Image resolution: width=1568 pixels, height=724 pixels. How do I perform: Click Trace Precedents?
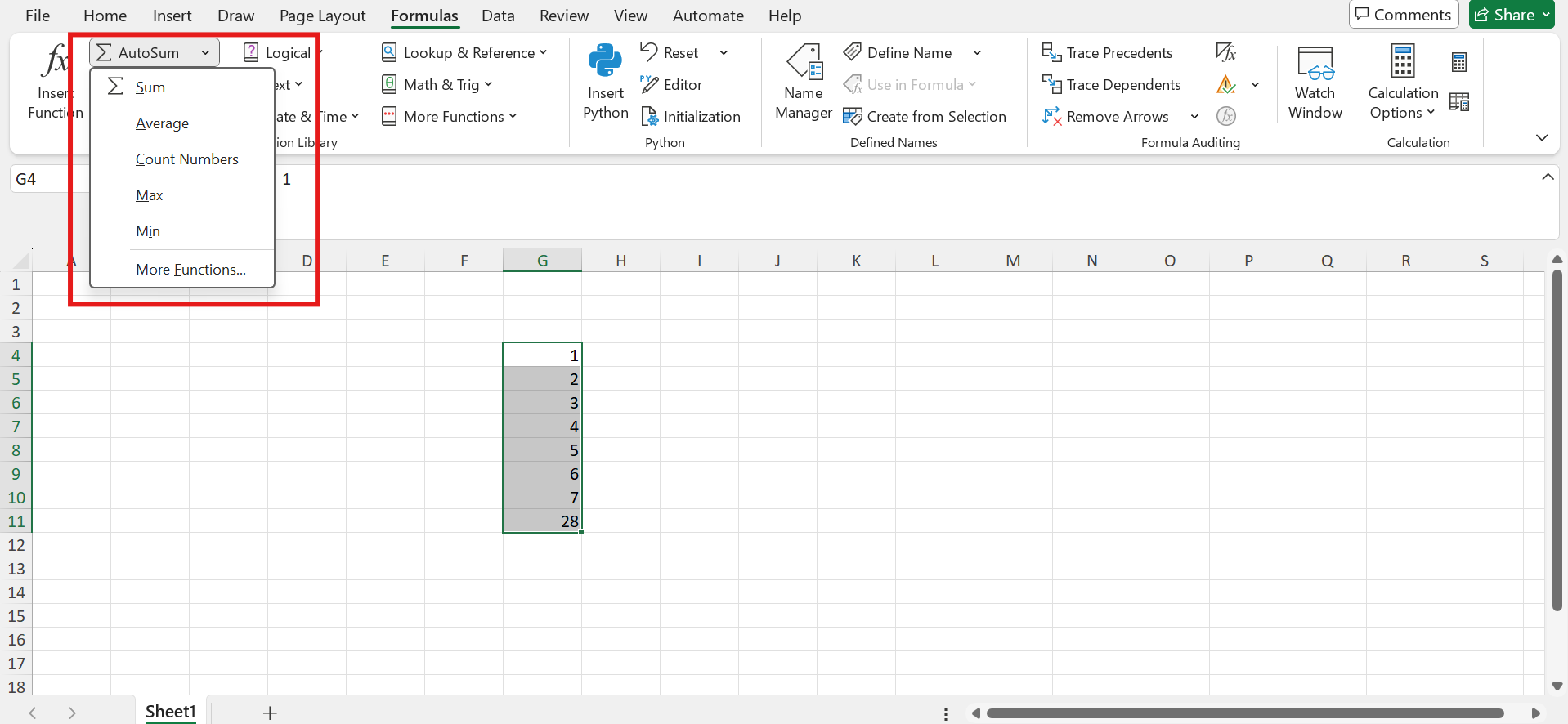1108,53
